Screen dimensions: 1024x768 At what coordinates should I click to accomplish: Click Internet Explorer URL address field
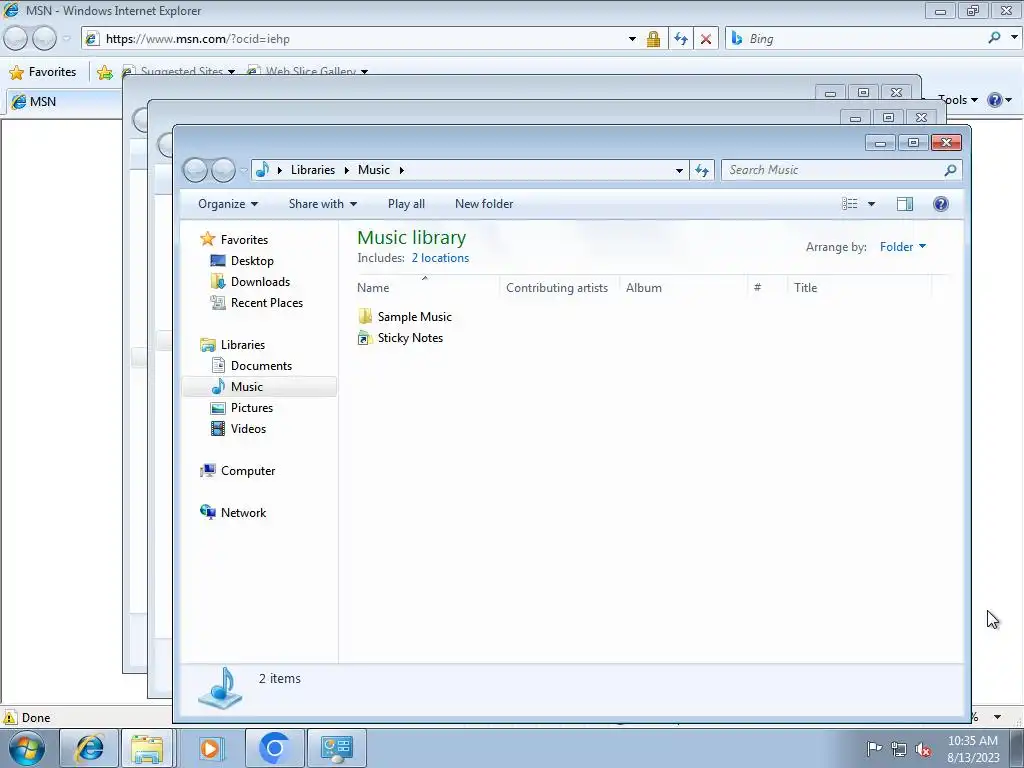[x=362, y=39]
